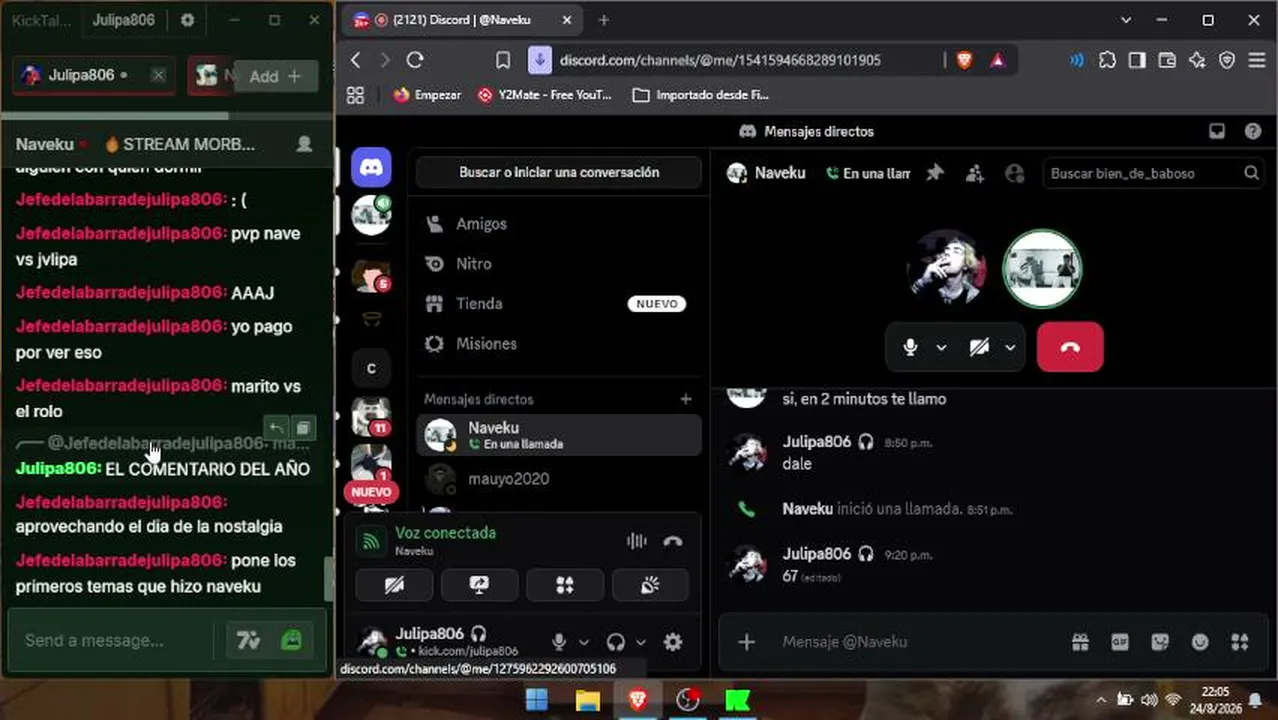This screenshot has width=1278, height=720.
Task: Open the soundboard in voice panel
Action: (x=650, y=586)
